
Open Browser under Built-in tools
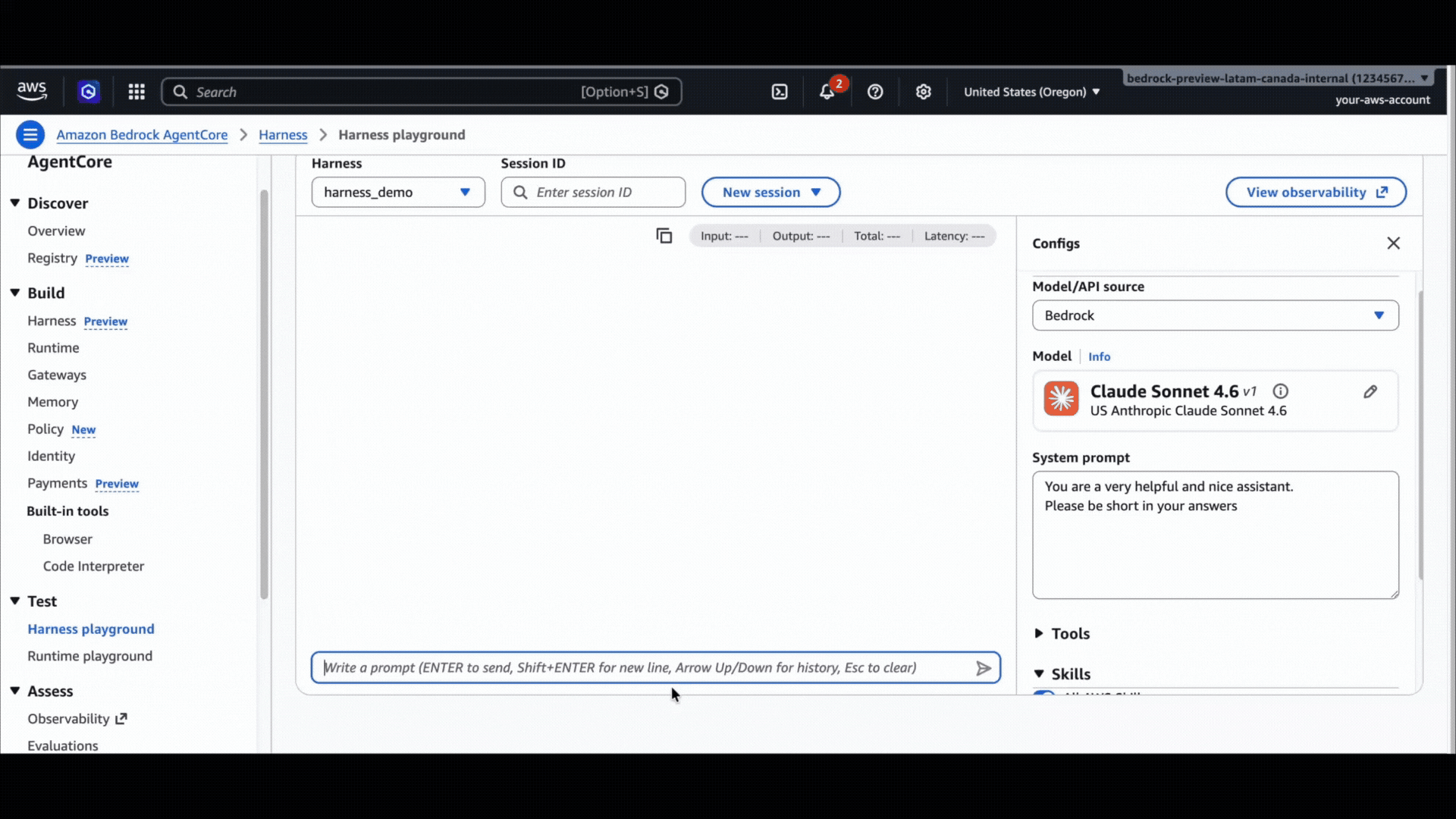pyautogui.click(x=67, y=539)
